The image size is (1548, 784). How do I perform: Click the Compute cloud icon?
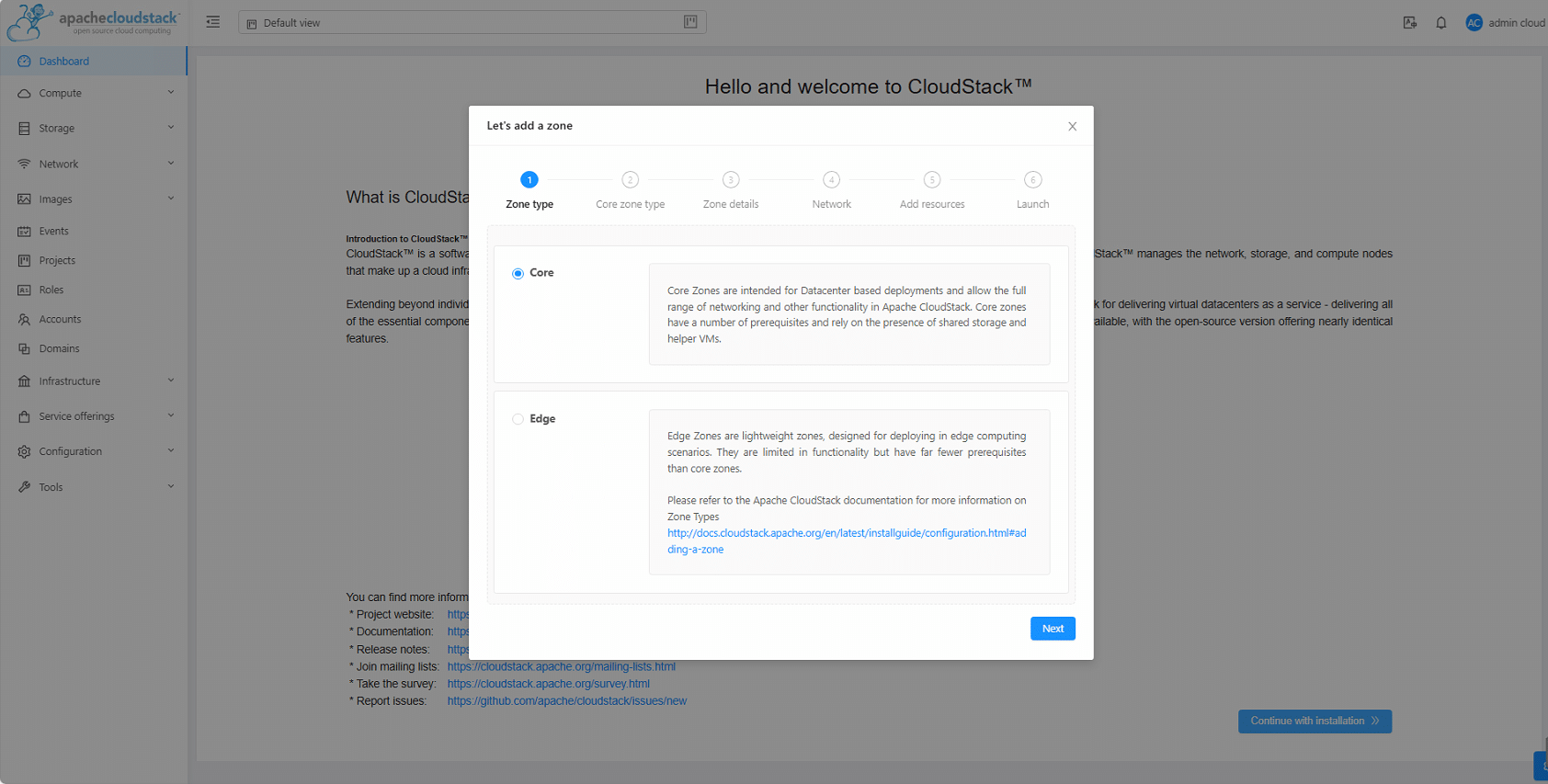[x=24, y=94]
